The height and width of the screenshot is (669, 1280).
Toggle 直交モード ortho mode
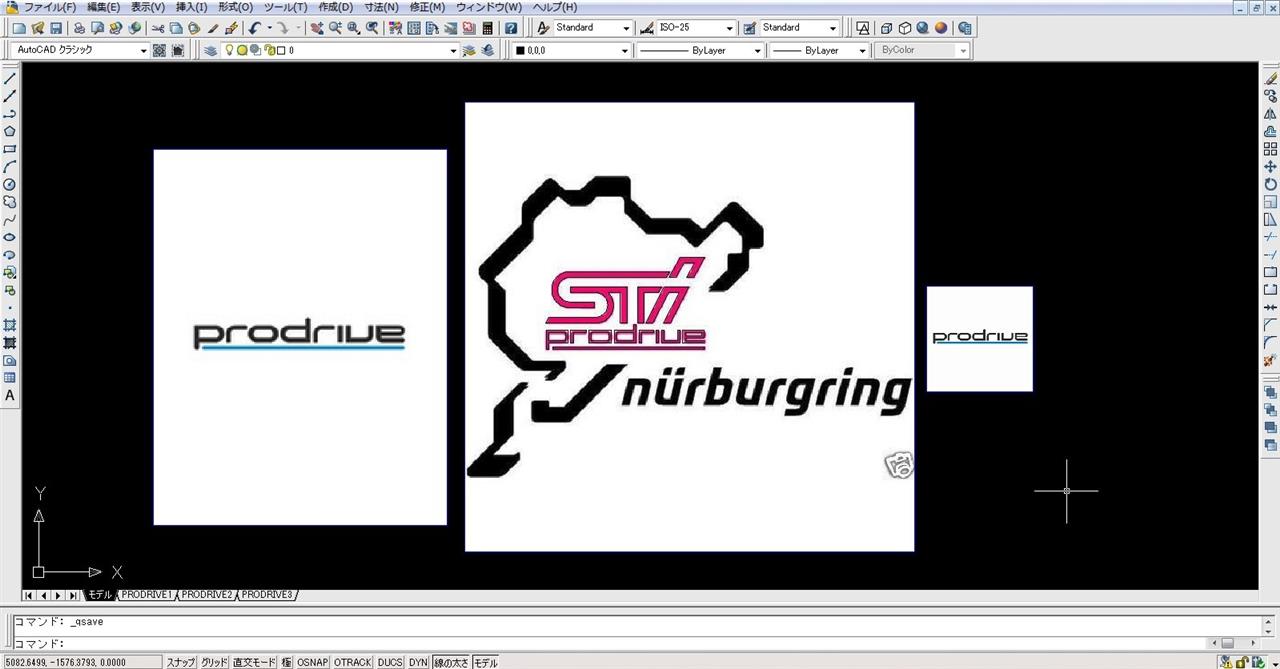254,662
